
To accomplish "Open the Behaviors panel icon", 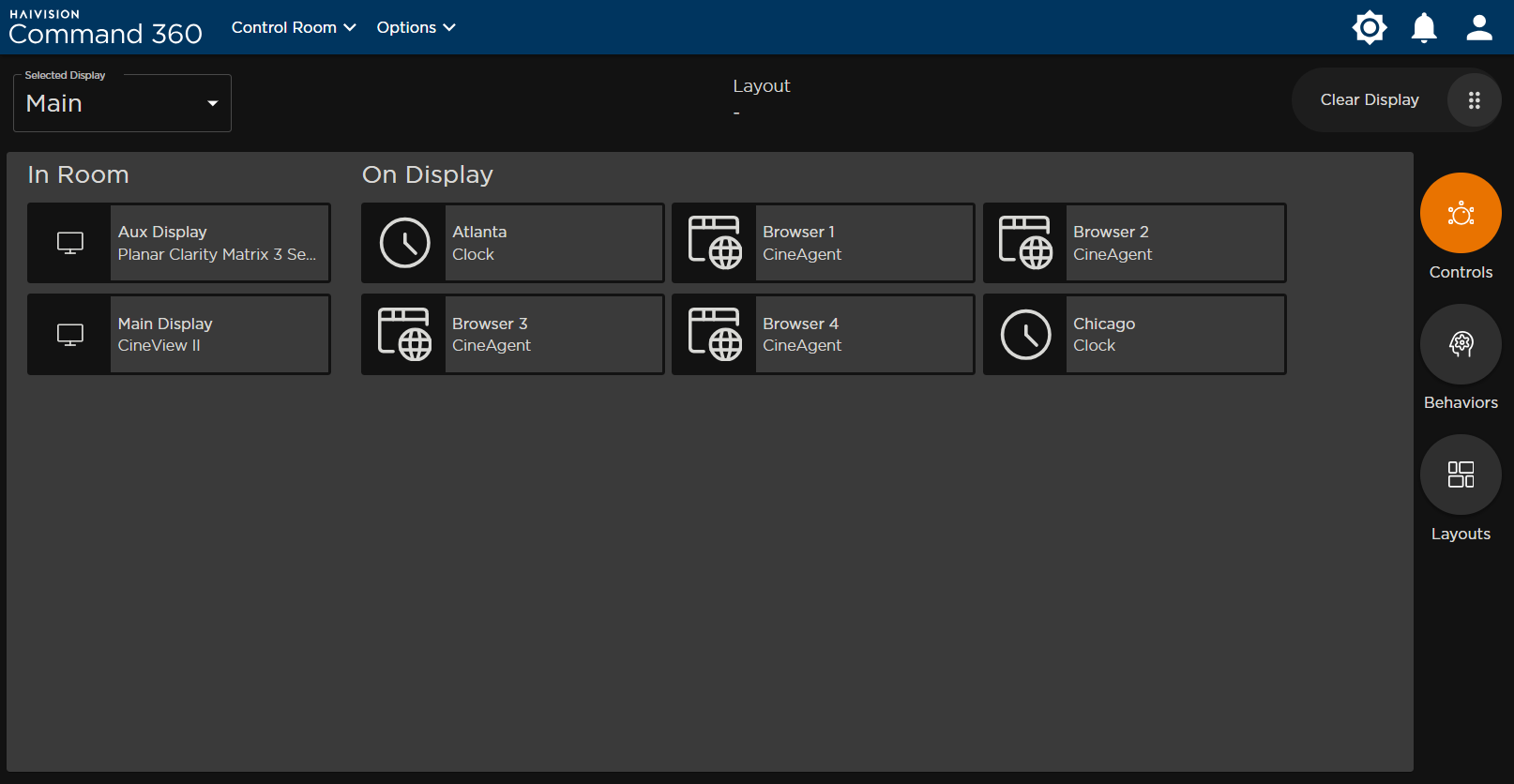I will [1461, 344].
